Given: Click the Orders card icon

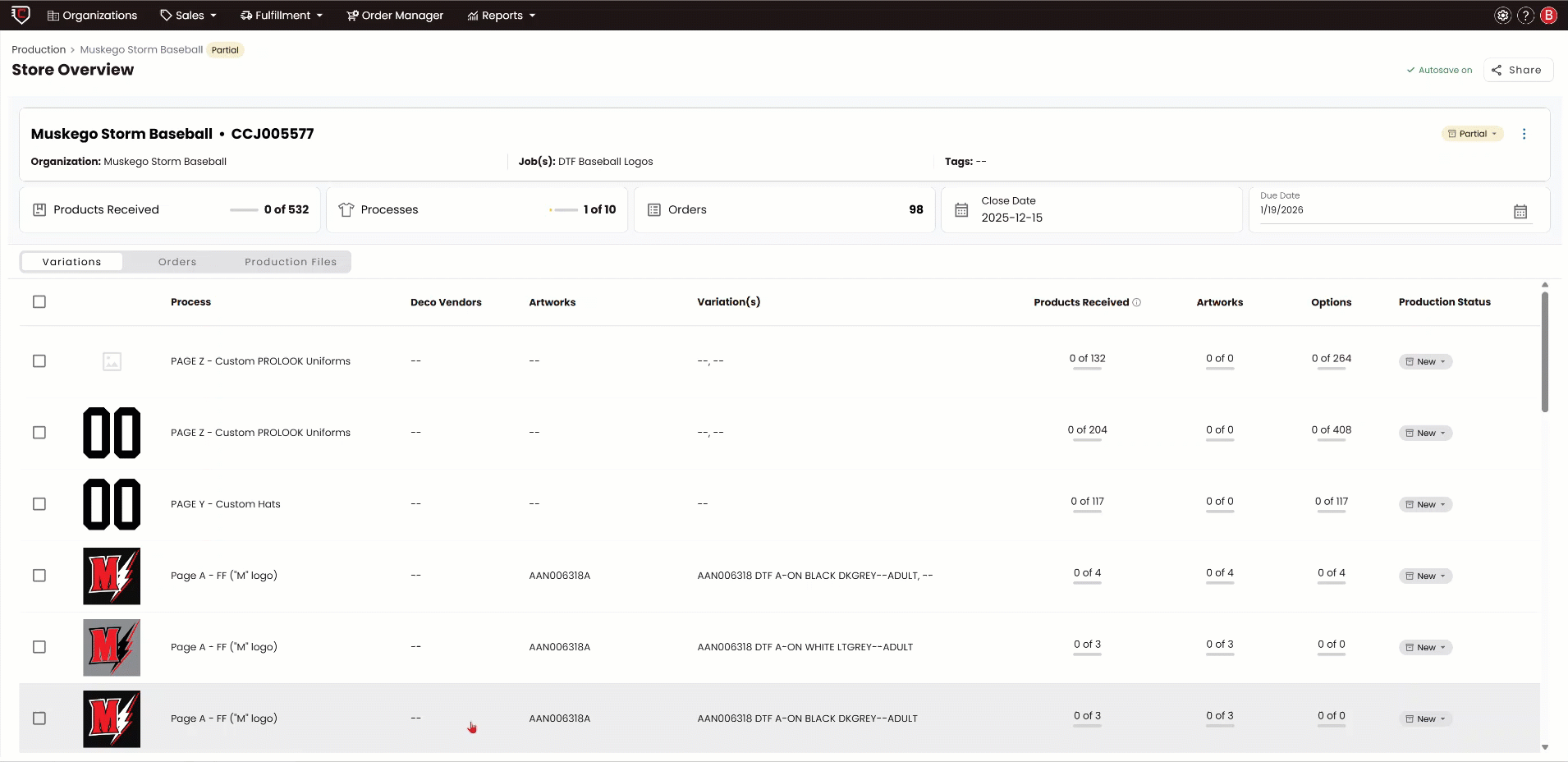Looking at the screenshot, I should [653, 209].
